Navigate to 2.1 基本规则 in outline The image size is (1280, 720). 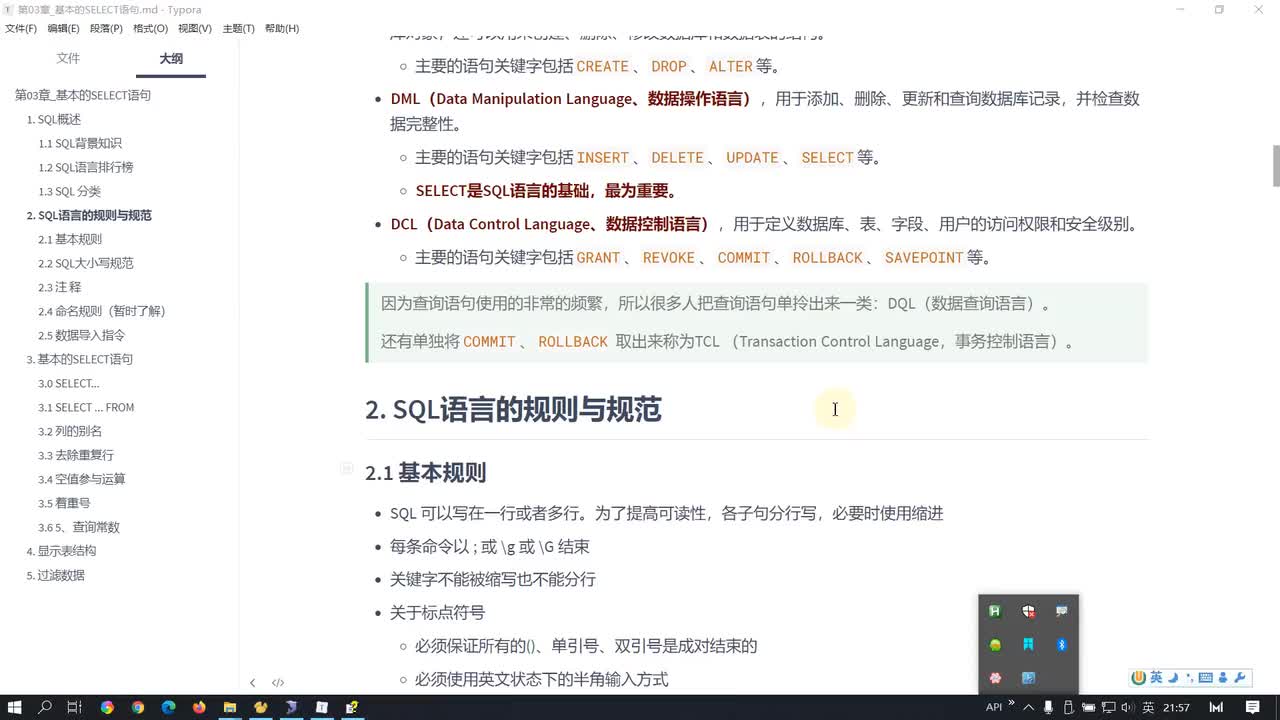tap(70, 239)
